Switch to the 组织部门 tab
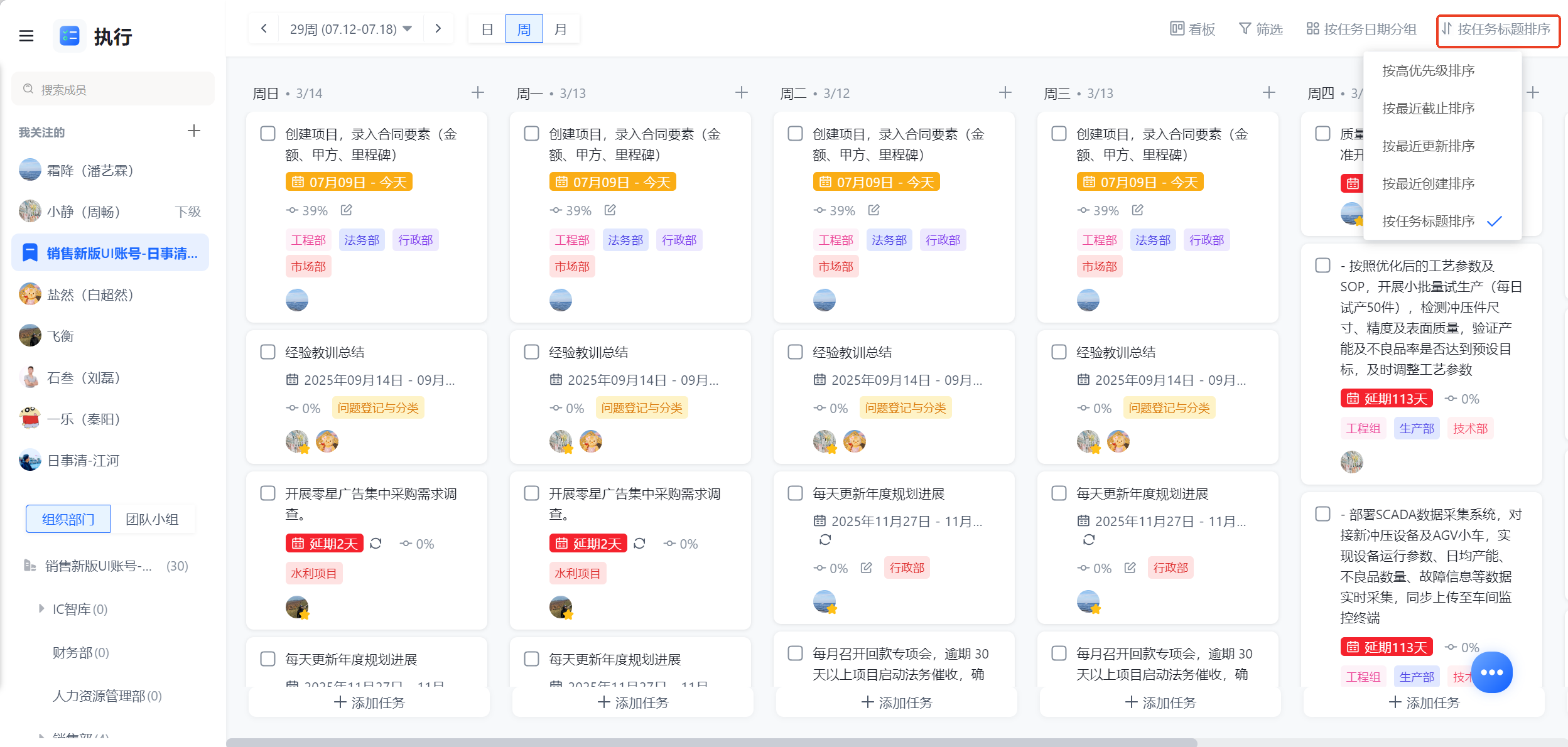Screen dimensions: 1568x747 point(68,519)
